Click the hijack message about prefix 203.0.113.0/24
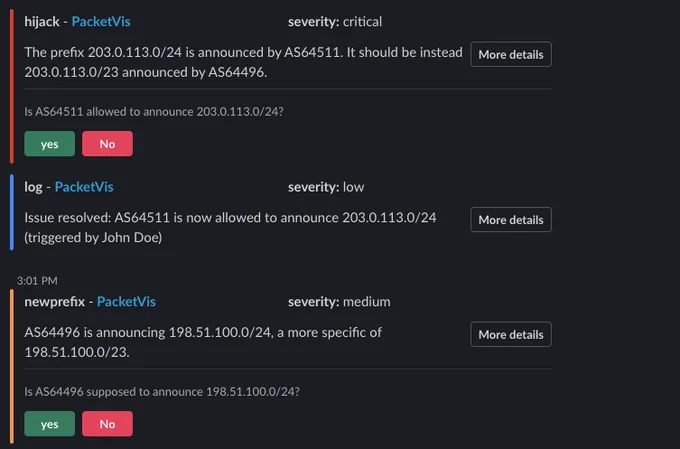 pos(243,62)
